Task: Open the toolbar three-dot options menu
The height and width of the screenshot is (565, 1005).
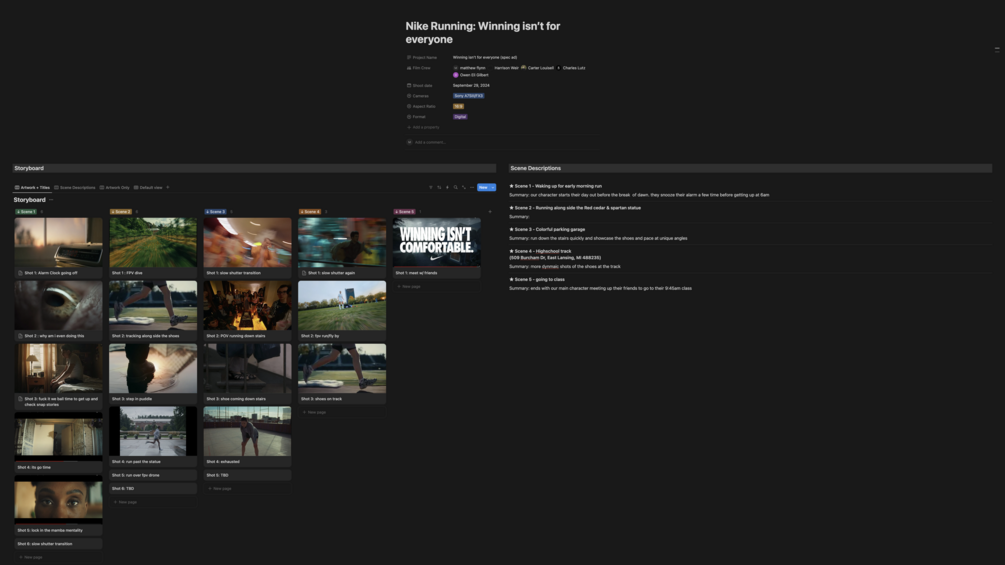Action: 472,188
